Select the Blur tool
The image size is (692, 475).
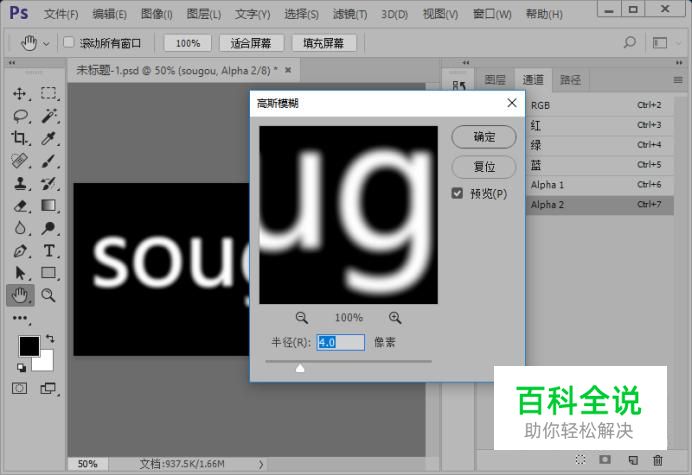tap(19, 228)
